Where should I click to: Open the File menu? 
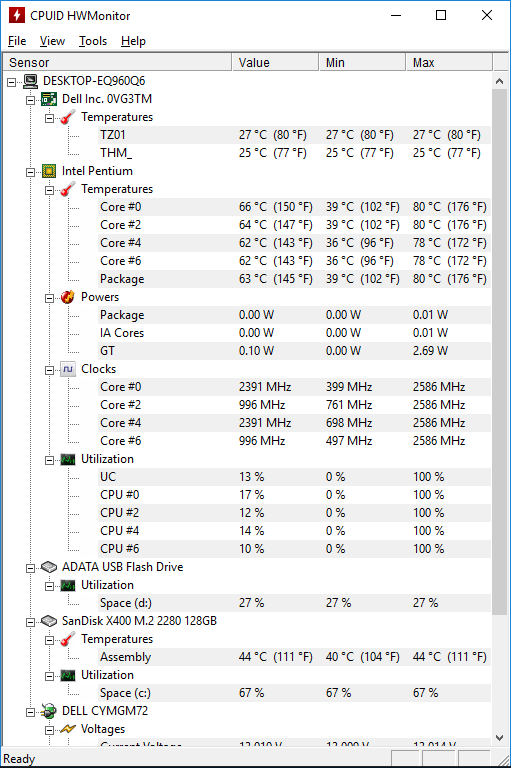point(17,41)
